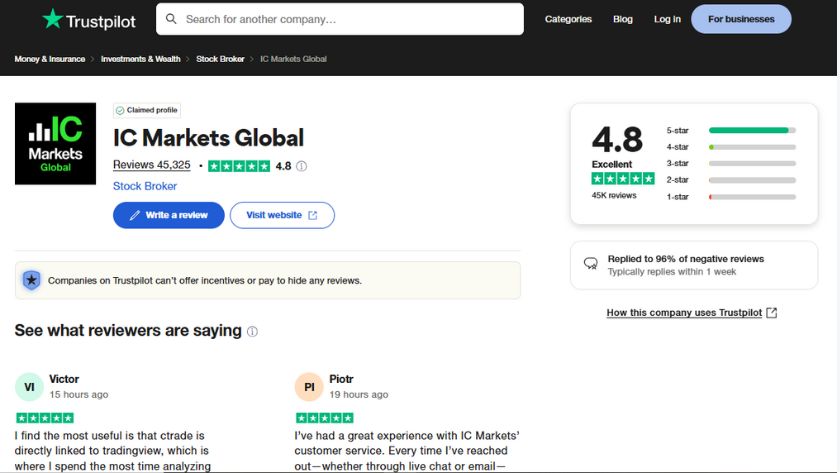This screenshot has width=840, height=473.
Task: Click the Excellent rating label
Action: click(612, 164)
